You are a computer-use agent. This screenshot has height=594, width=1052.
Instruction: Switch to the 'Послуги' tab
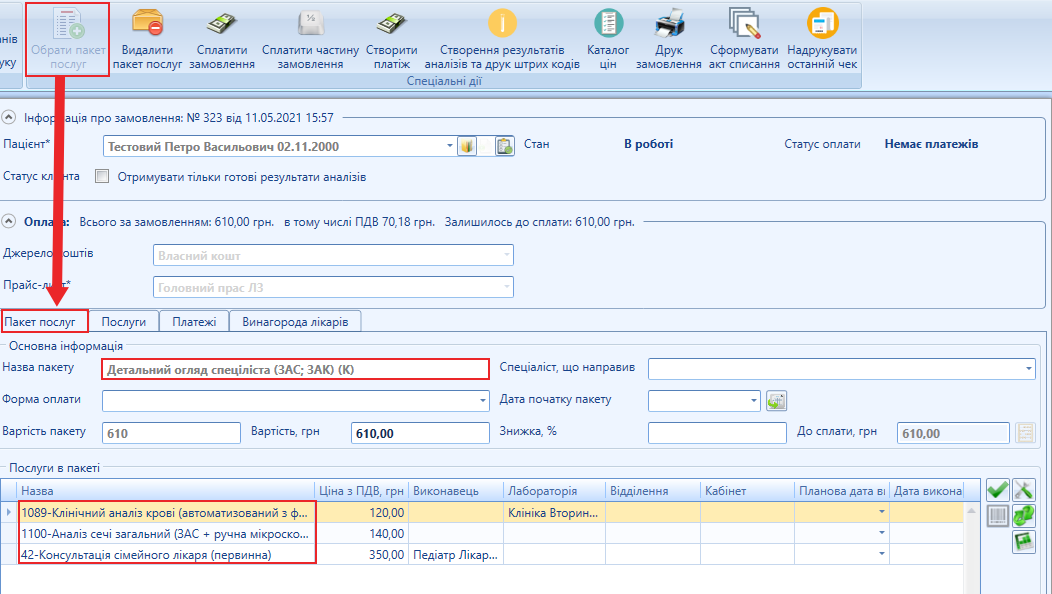124,321
